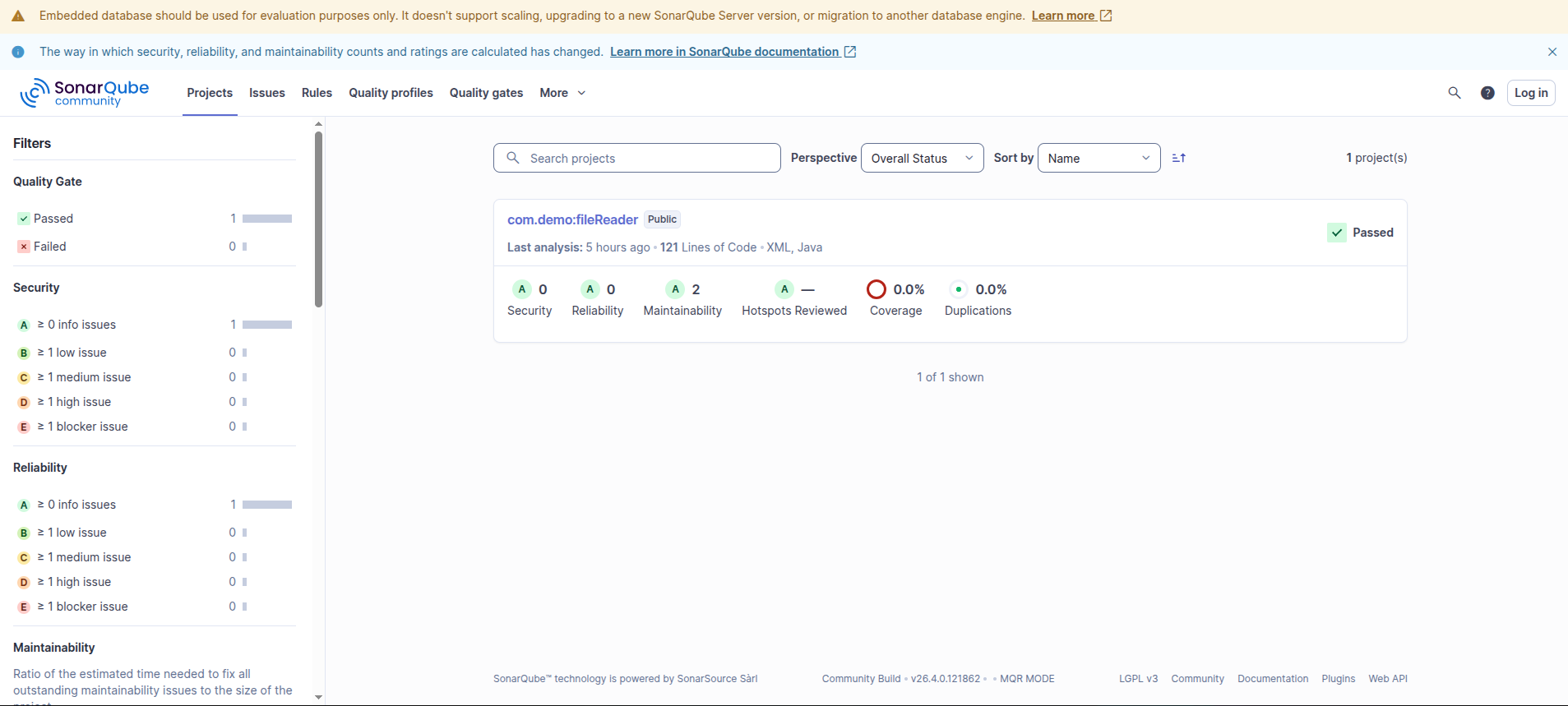Open the Community footer link
Viewport: 1568px width, 706px height.
(1197, 679)
